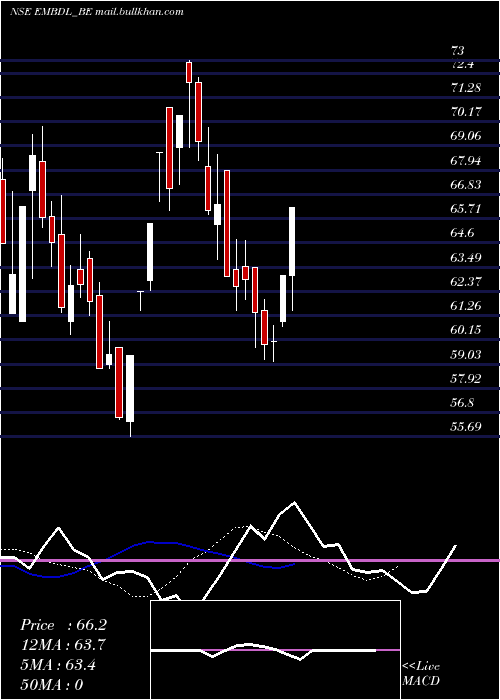Click the chart title 'NSE EMBDL_BE mail.bullkhan.com'
This screenshot has height=700, width=500.
[97, 12]
